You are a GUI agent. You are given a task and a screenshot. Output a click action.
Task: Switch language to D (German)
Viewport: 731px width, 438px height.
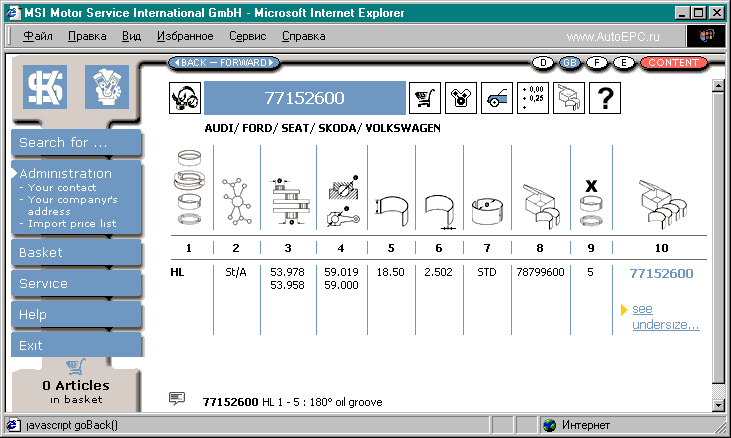click(543, 62)
